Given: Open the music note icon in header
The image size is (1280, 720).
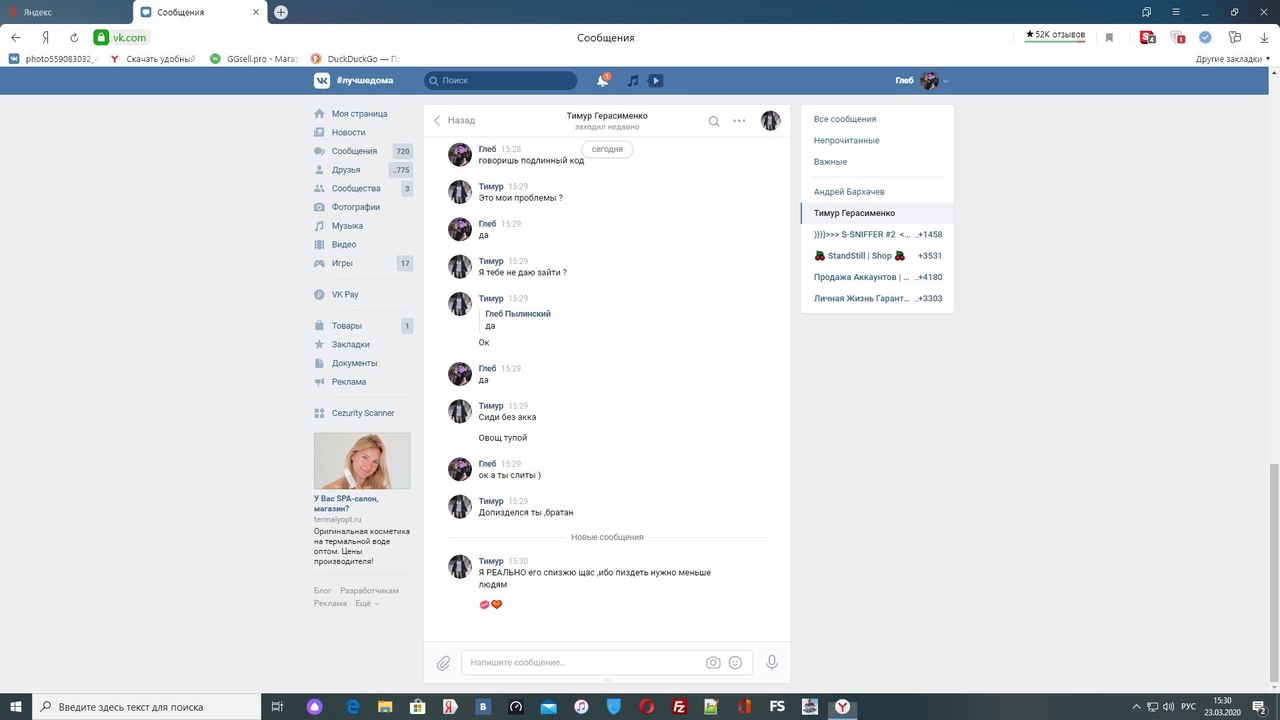Looking at the screenshot, I should (x=632, y=80).
